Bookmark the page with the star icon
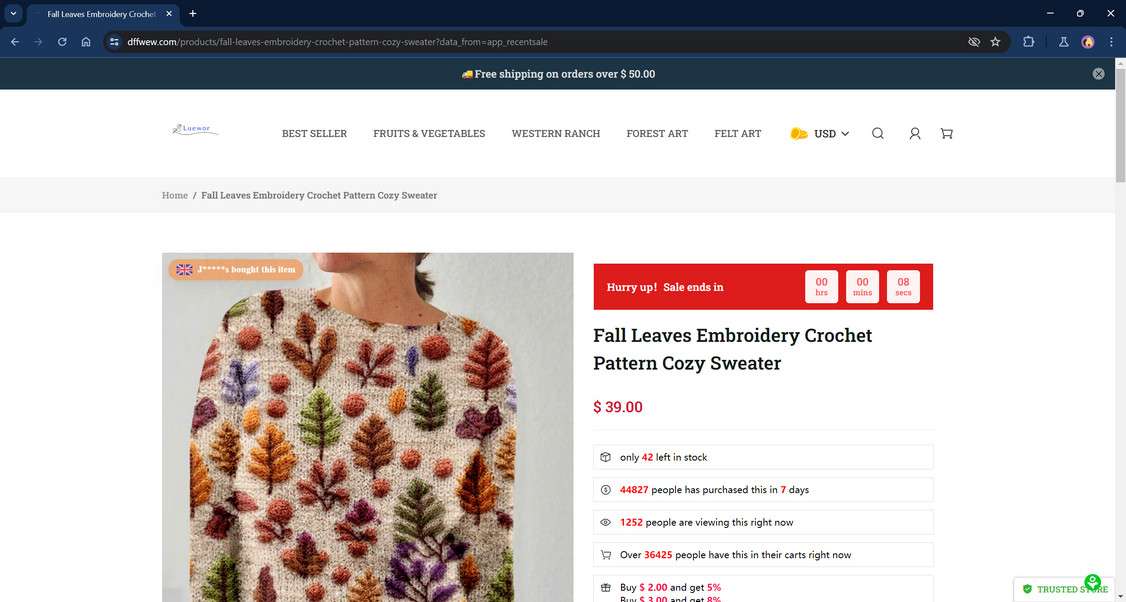The height and width of the screenshot is (602, 1126). click(995, 42)
